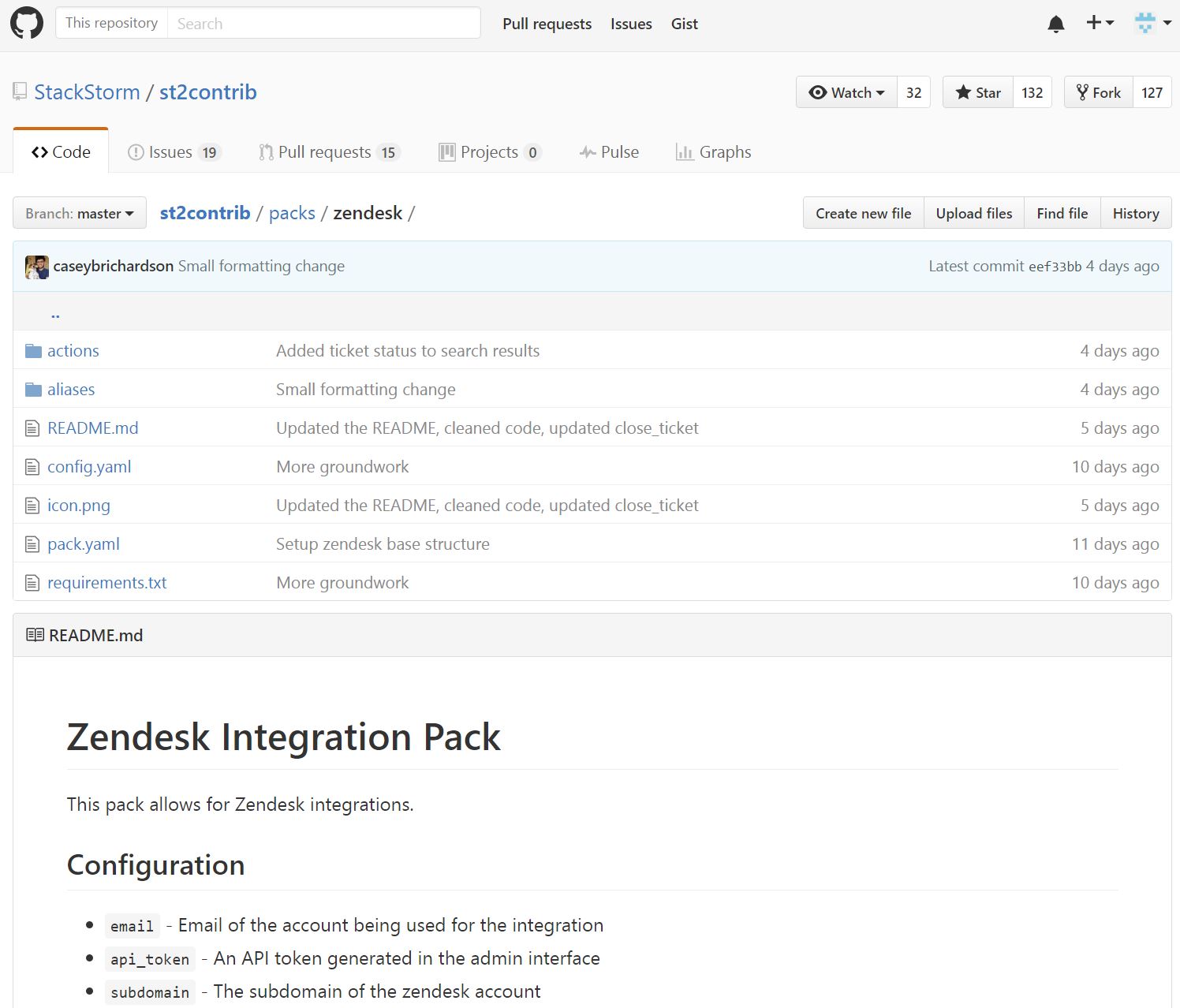This screenshot has width=1180, height=1008.
Task: Open latest commit message Small formatting change
Action: tap(261, 266)
